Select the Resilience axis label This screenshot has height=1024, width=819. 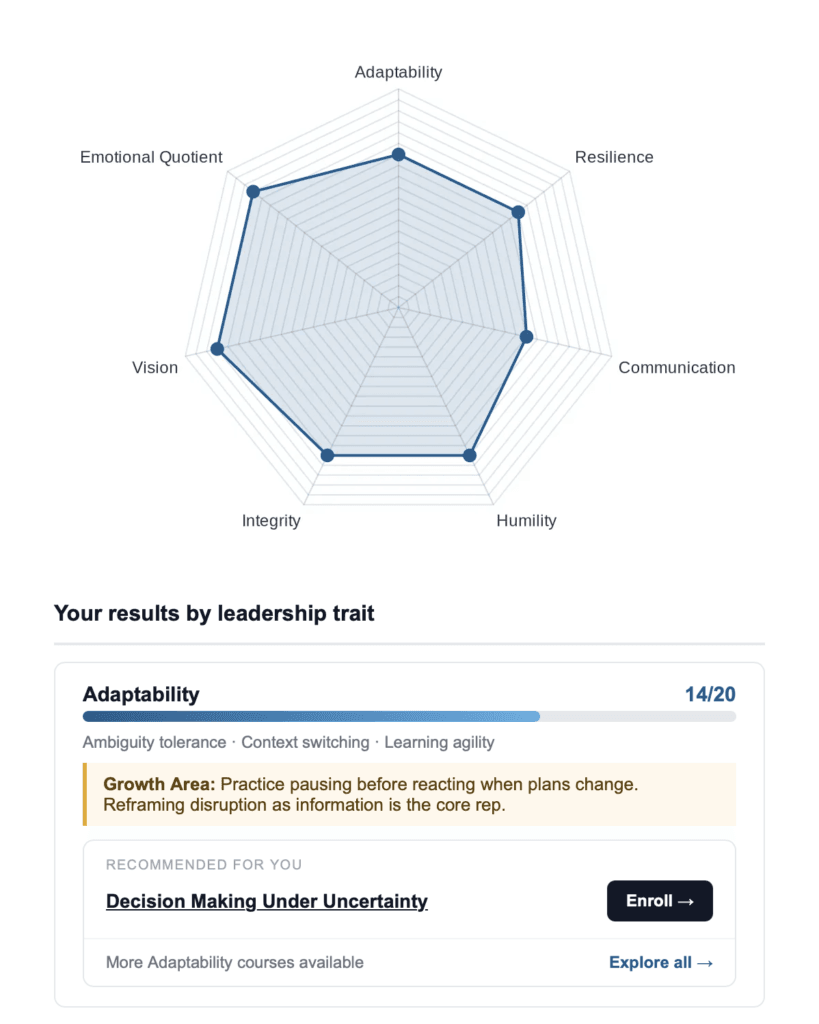pos(614,157)
